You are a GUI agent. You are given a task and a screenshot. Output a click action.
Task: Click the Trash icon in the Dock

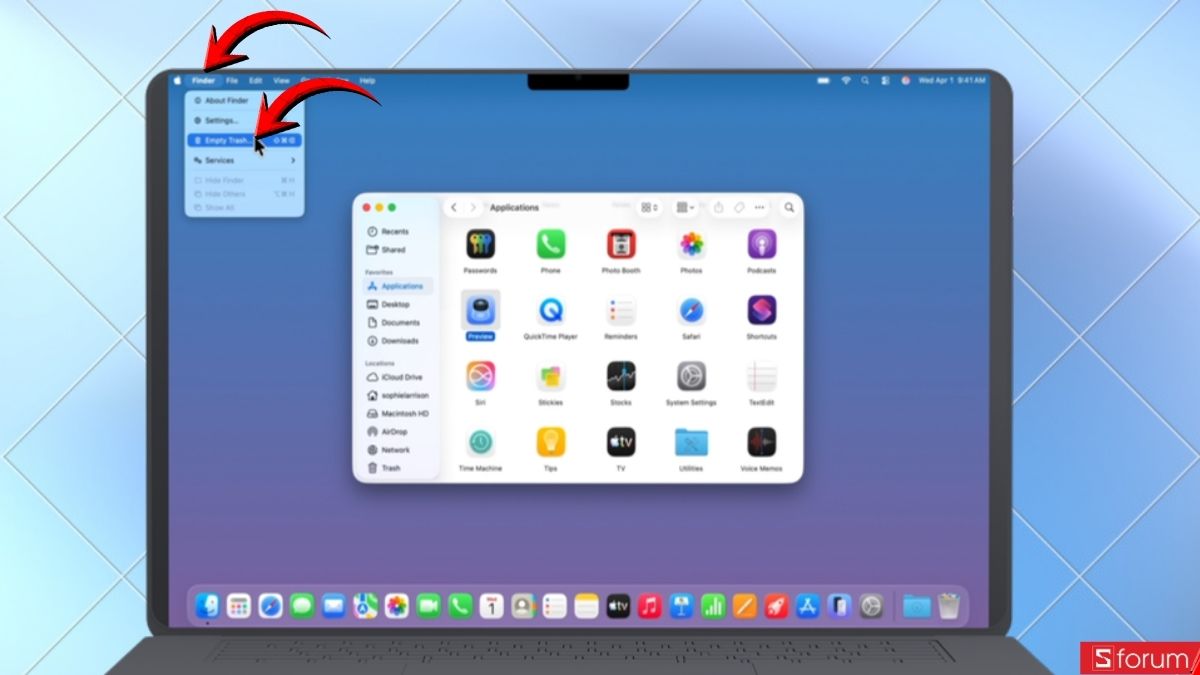948,605
